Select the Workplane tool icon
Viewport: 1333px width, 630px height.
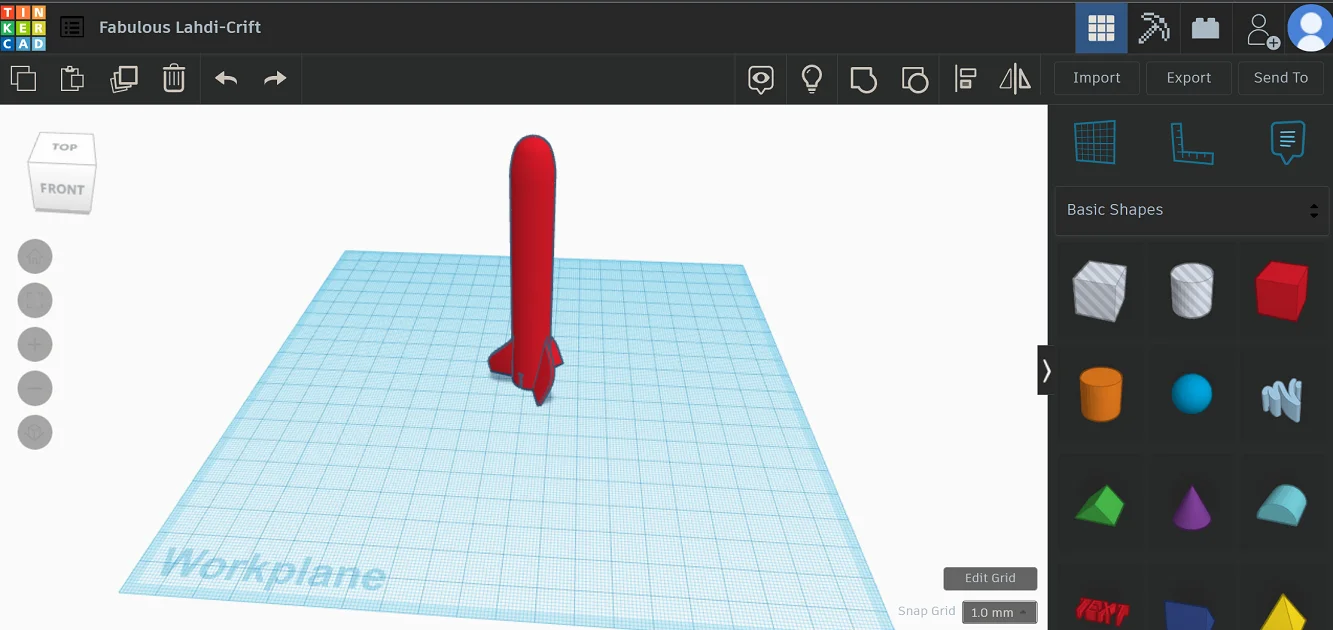tap(1095, 142)
